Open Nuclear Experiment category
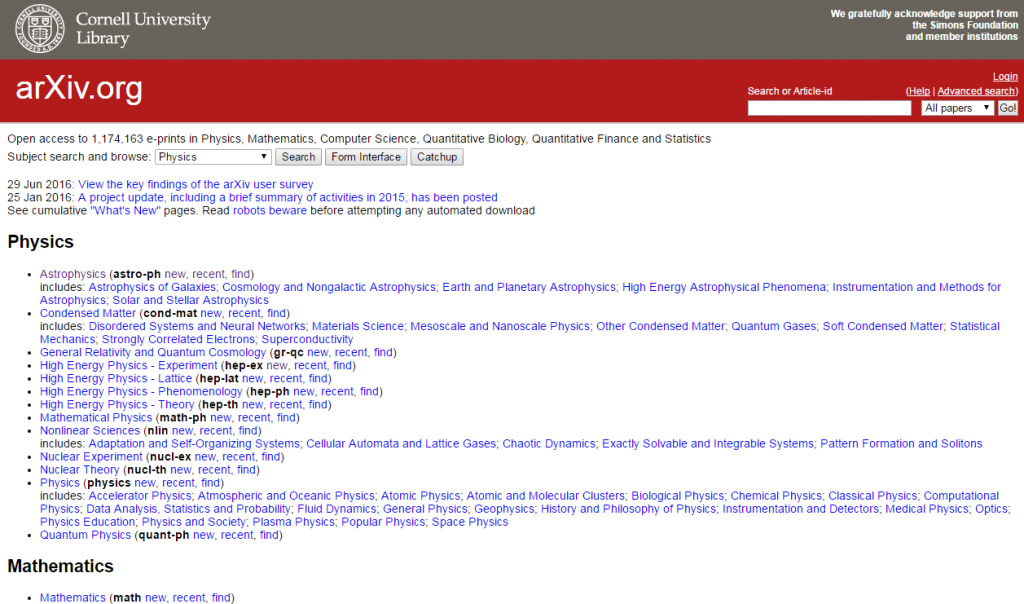 (91, 456)
